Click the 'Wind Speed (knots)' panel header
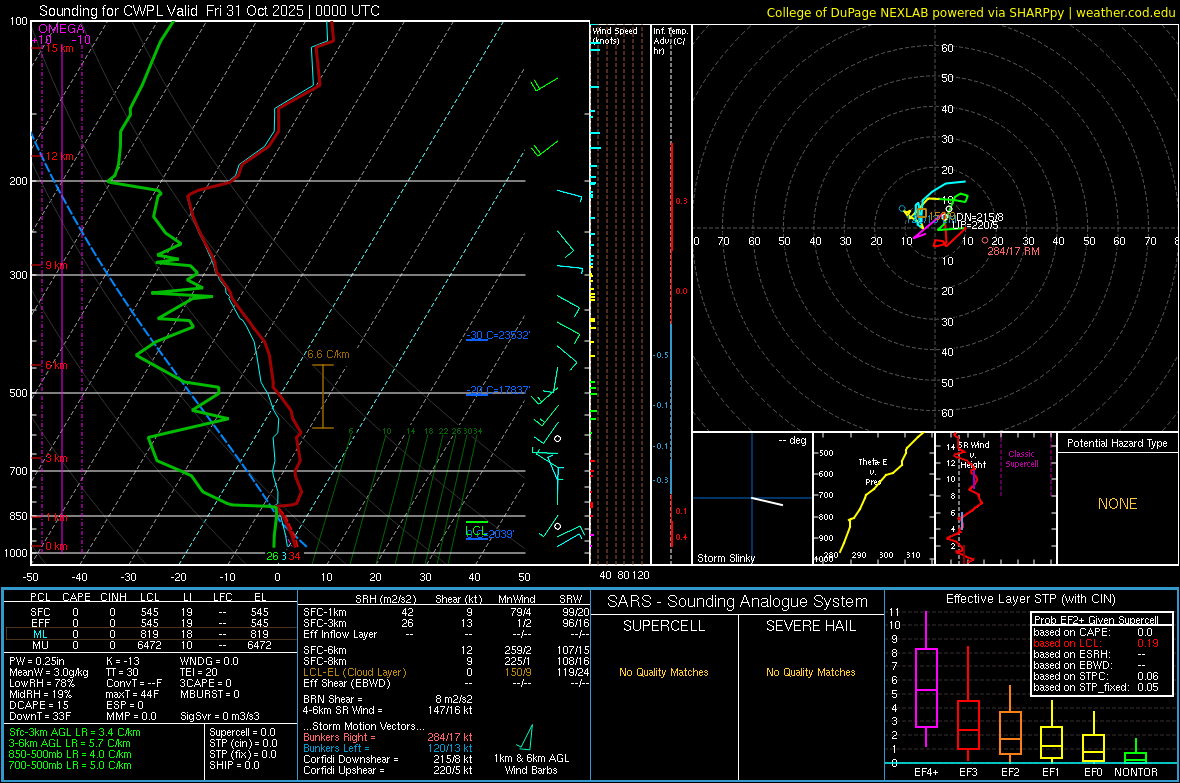 [615, 35]
